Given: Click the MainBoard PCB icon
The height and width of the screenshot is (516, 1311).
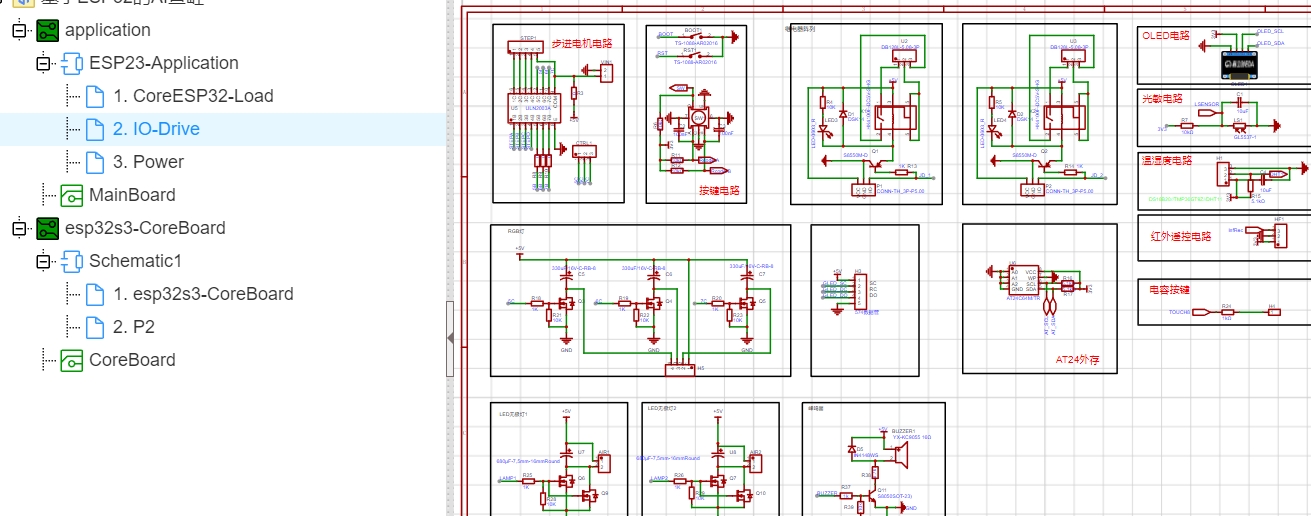Looking at the screenshot, I should pos(72,195).
